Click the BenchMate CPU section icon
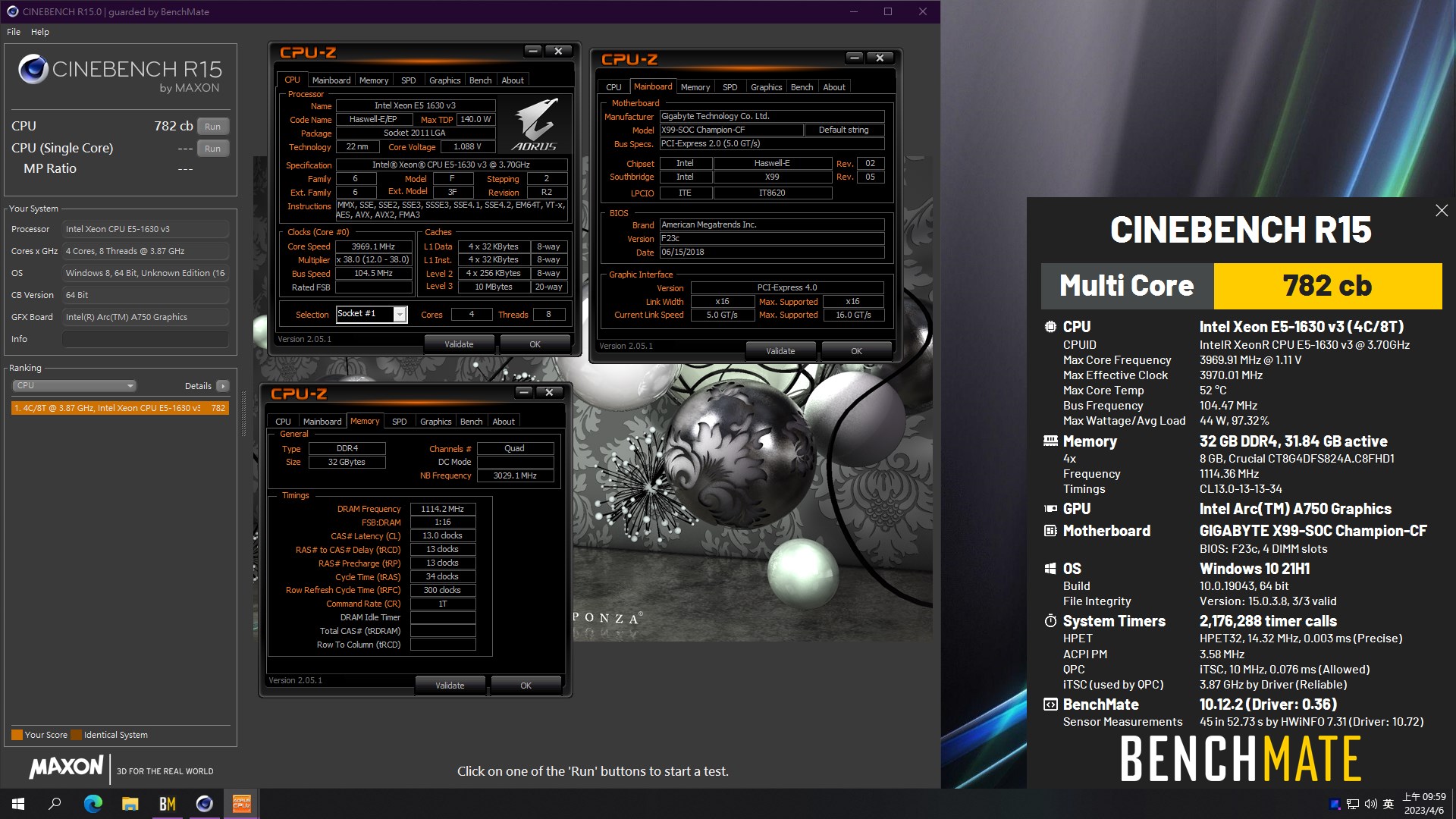 pos(1050,327)
